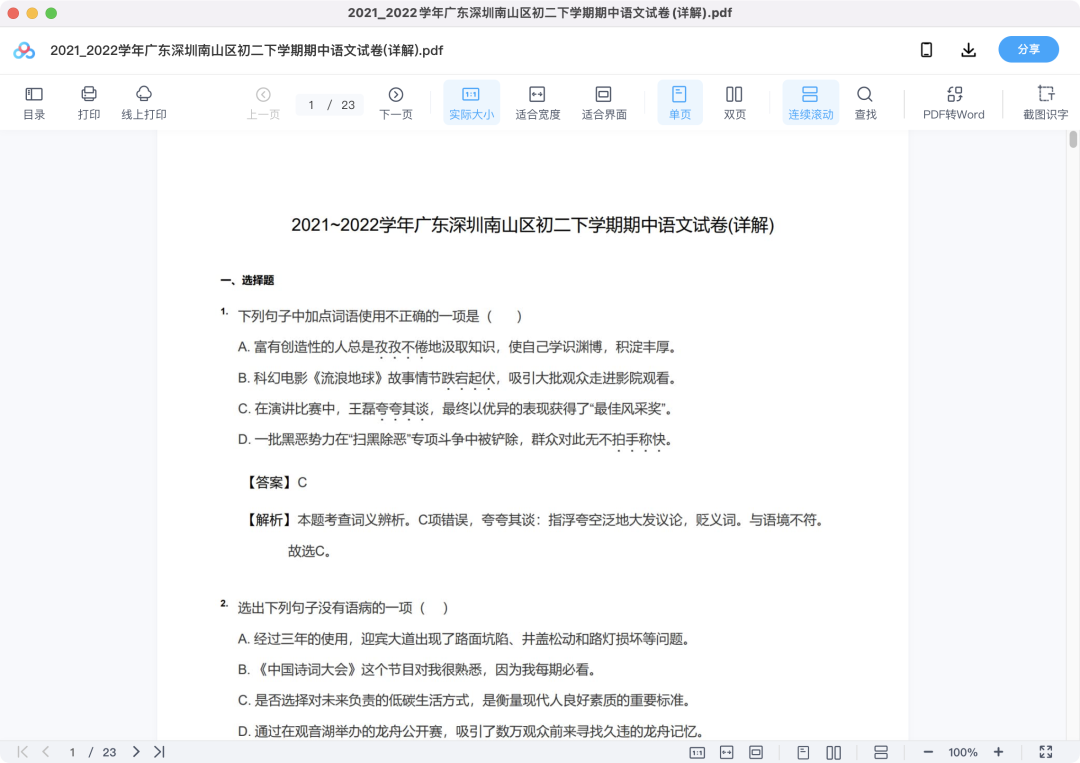The image size is (1080, 763).
Task: Click option B 《中国诗词大会》 line
Action: (417, 669)
